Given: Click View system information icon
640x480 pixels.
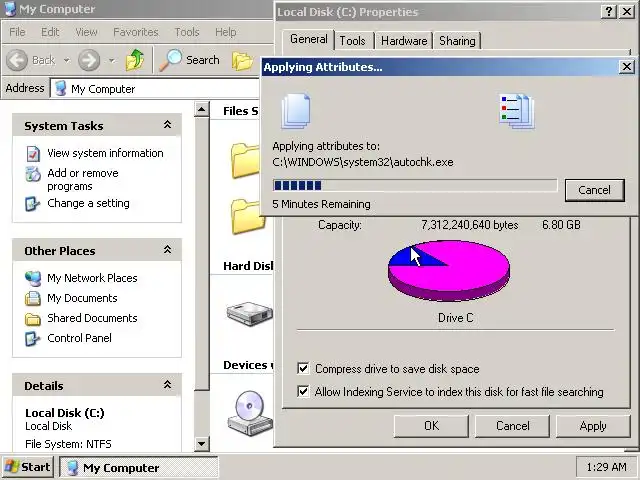Looking at the screenshot, I should 33,154.
